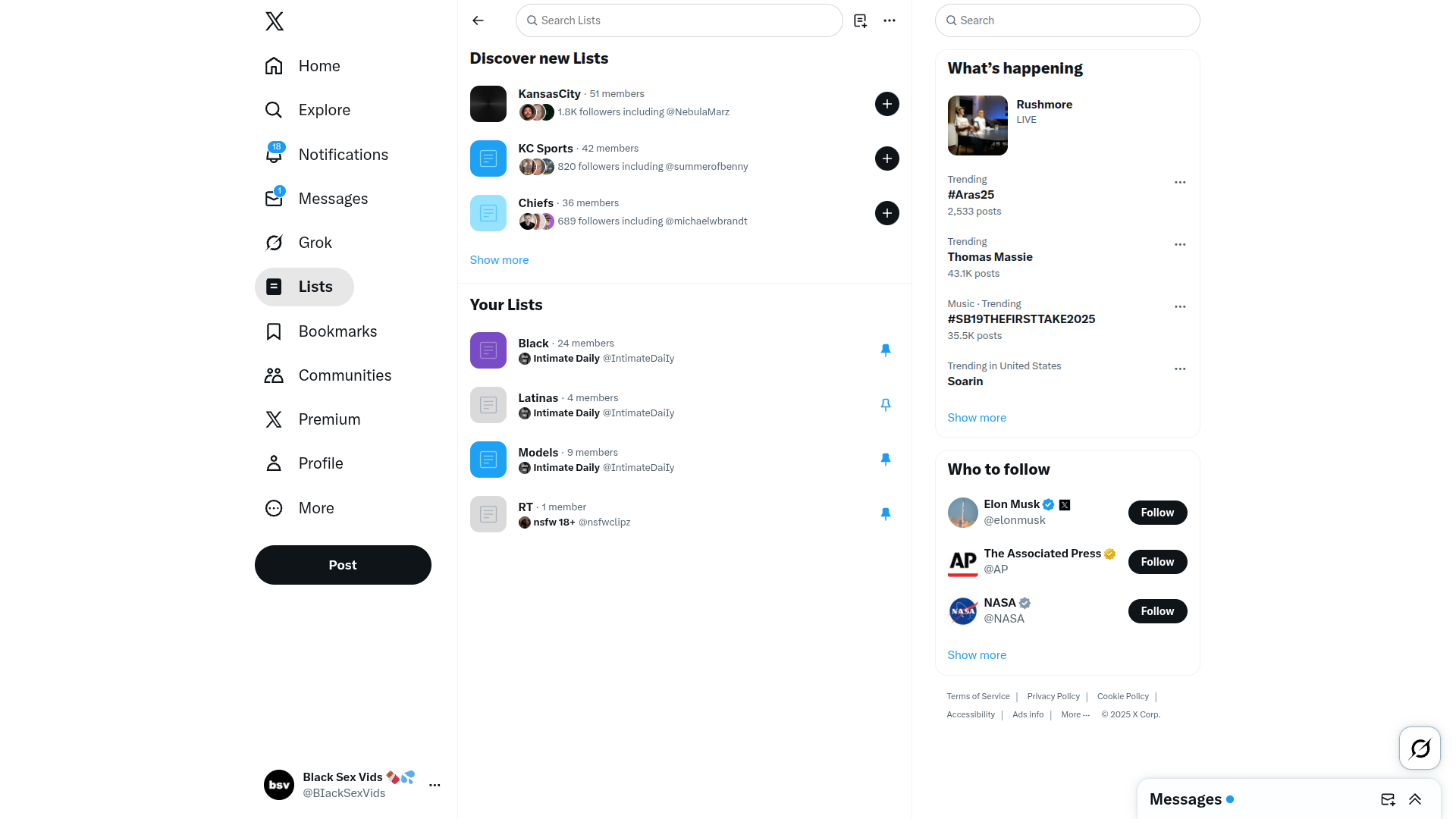Follow the NASA account

click(x=1157, y=611)
